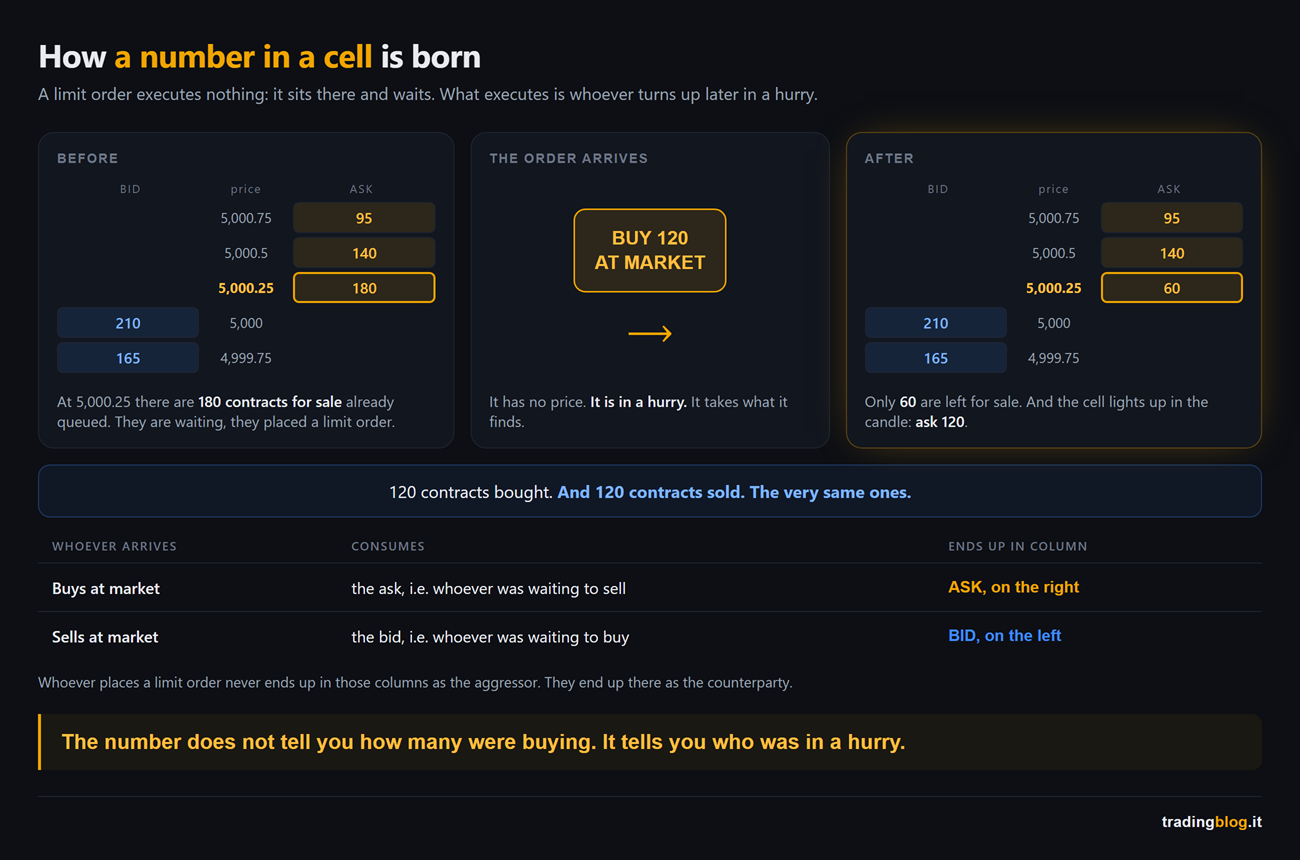The width and height of the screenshot is (1300, 860).
Task: Select the highlighted ask 60 cell in AFTER
Action: click(1171, 288)
